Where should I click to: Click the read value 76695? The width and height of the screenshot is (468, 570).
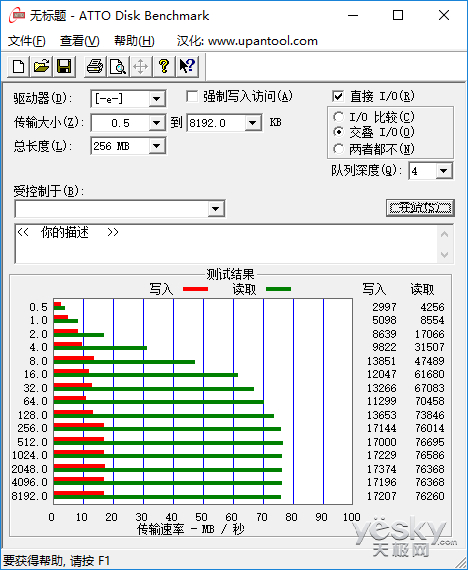coord(430,442)
